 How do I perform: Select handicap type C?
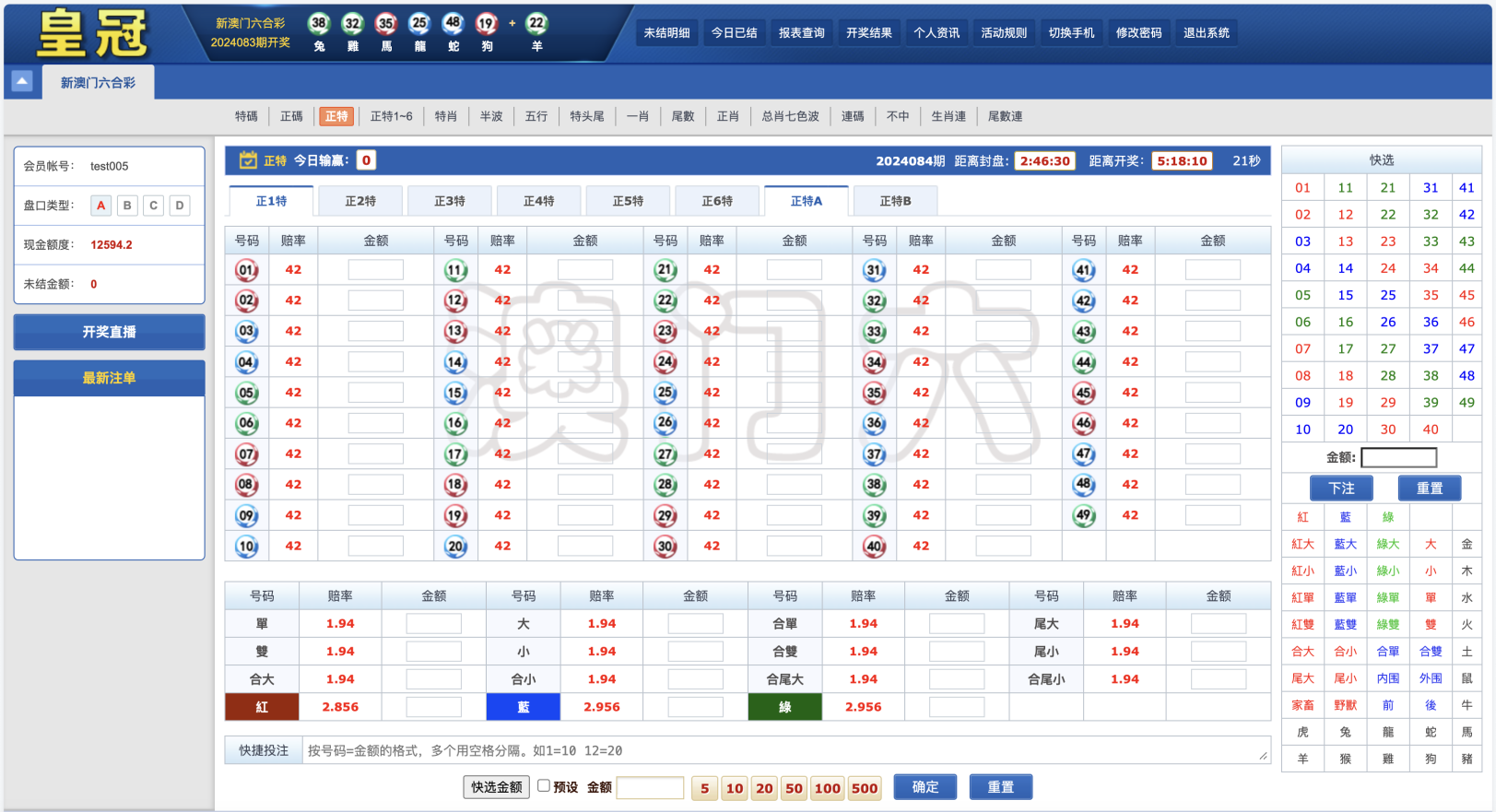tap(154, 206)
